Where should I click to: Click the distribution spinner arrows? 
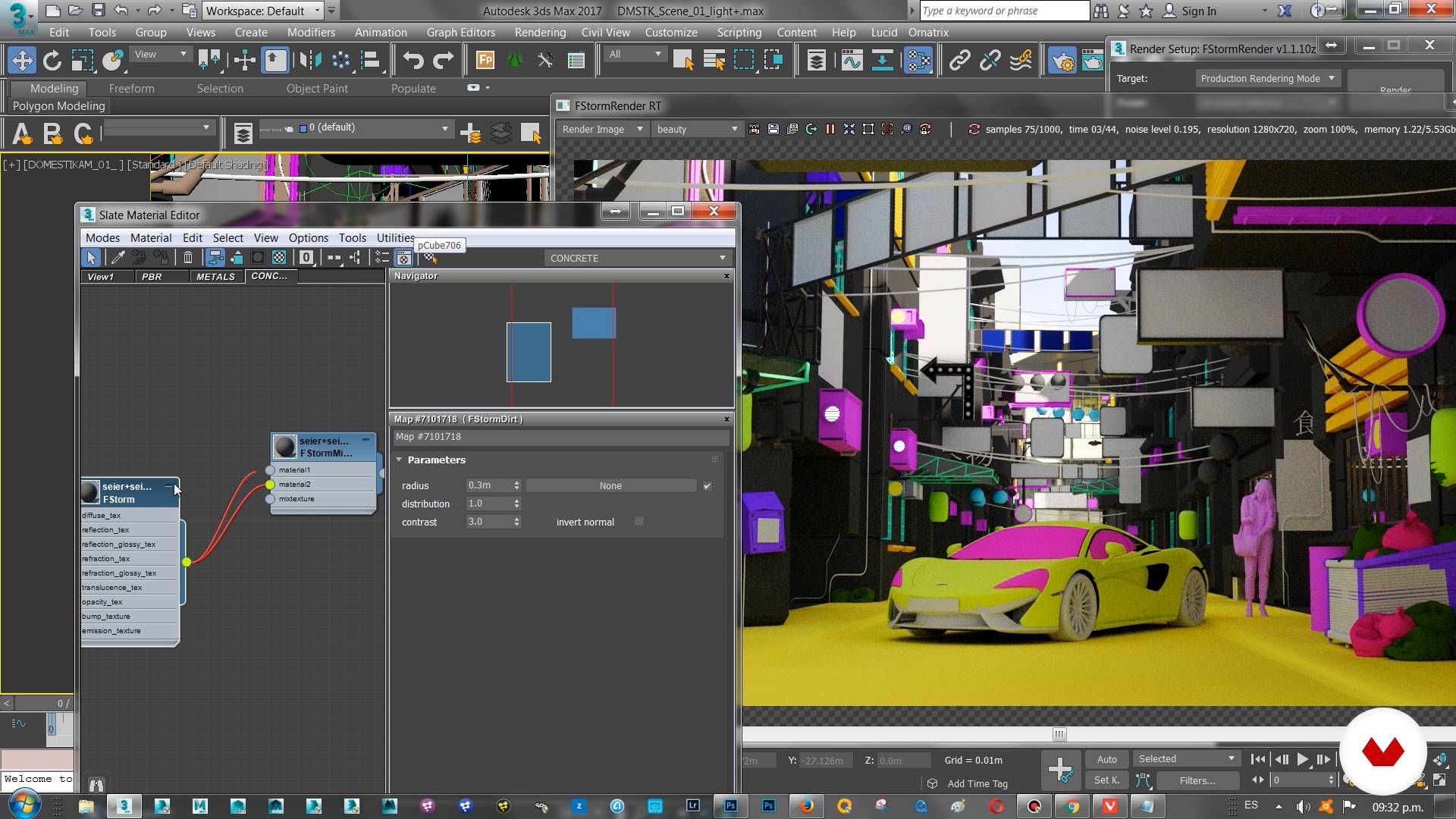[517, 504]
